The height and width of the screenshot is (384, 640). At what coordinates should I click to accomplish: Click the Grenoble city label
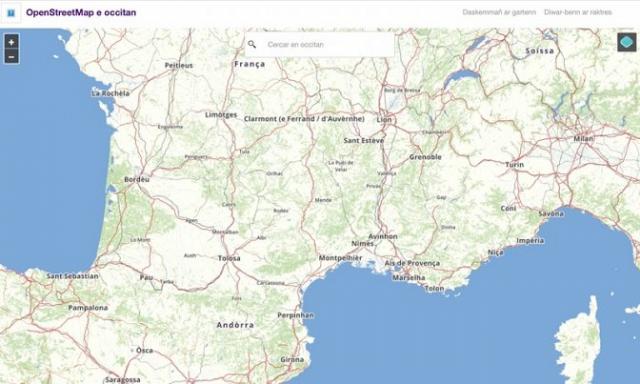425,157
